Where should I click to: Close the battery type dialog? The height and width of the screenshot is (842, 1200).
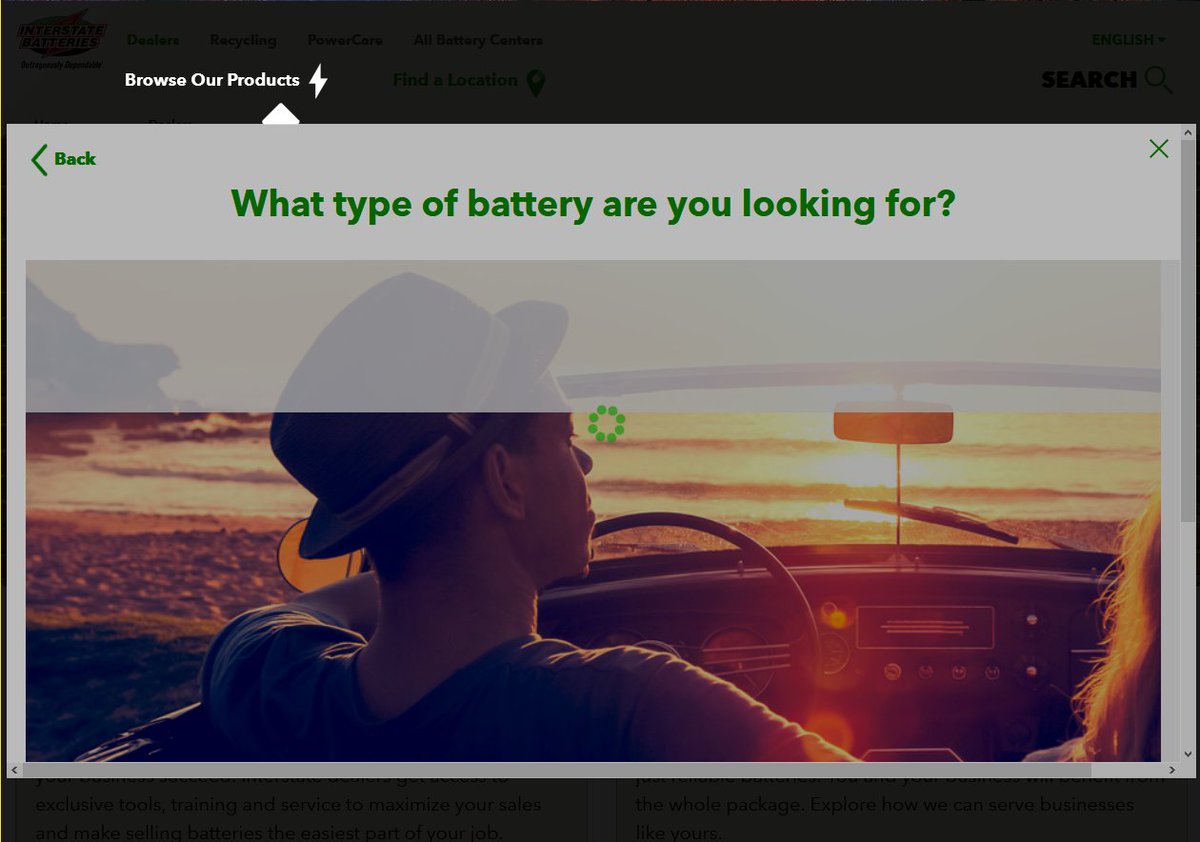click(1159, 149)
